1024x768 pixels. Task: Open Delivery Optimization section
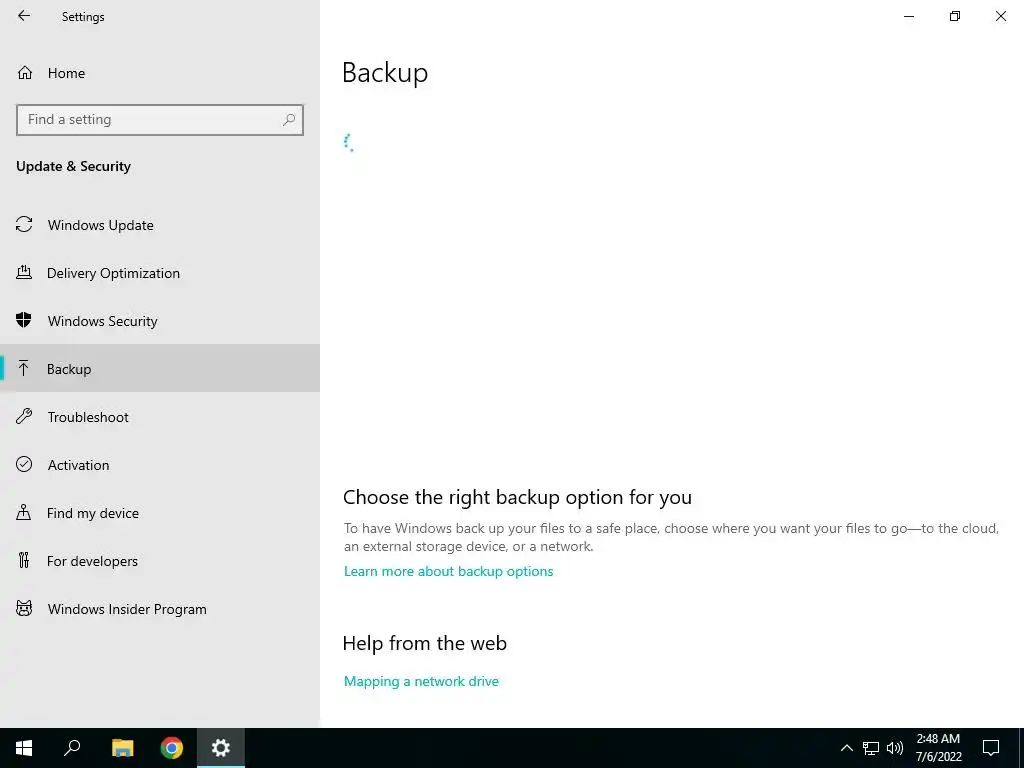160,273
